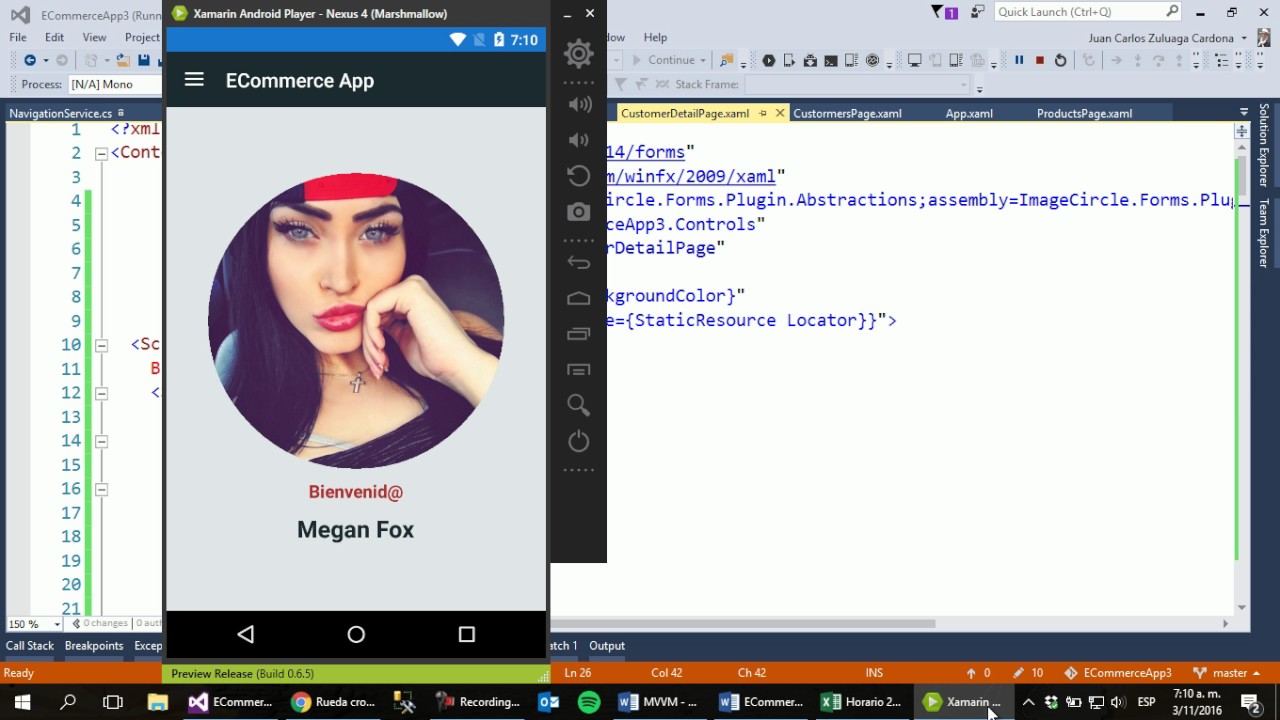
Task: Open the Team Explorer side tab
Action: pyautogui.click(x=1264, y=233)
